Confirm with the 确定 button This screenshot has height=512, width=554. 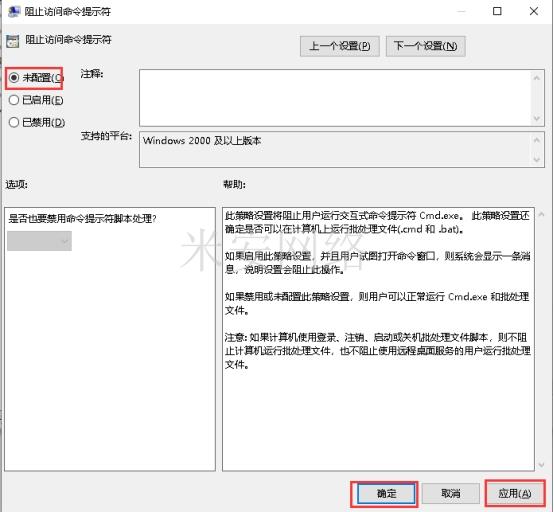click(386, 493)
